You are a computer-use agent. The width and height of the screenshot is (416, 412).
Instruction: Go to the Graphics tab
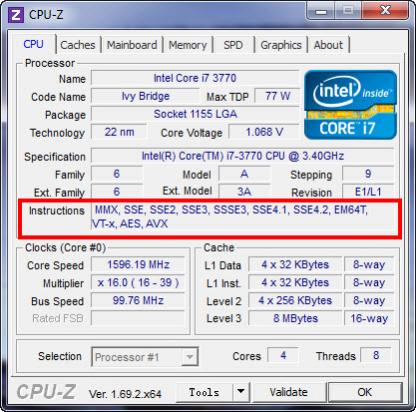281,45
